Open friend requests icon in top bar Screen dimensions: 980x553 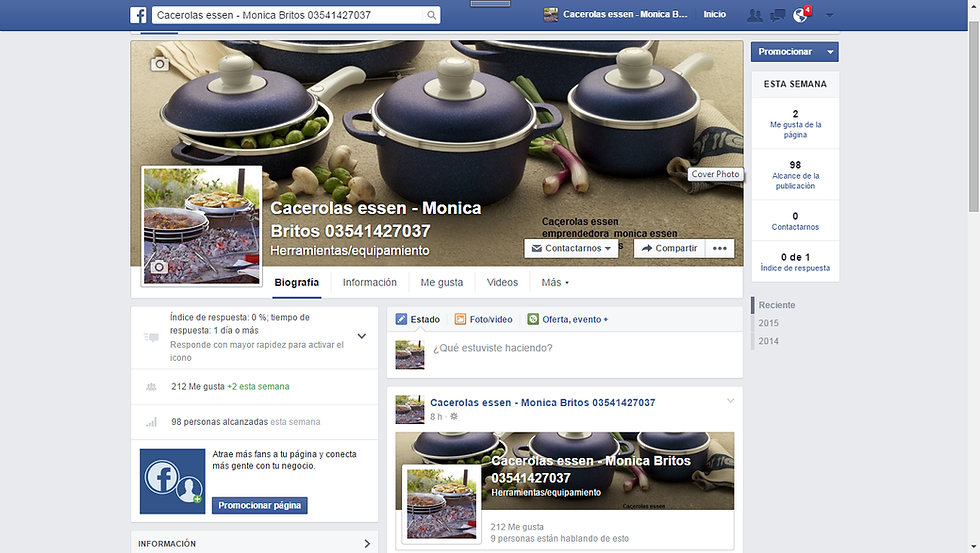[x=755, y=15]
